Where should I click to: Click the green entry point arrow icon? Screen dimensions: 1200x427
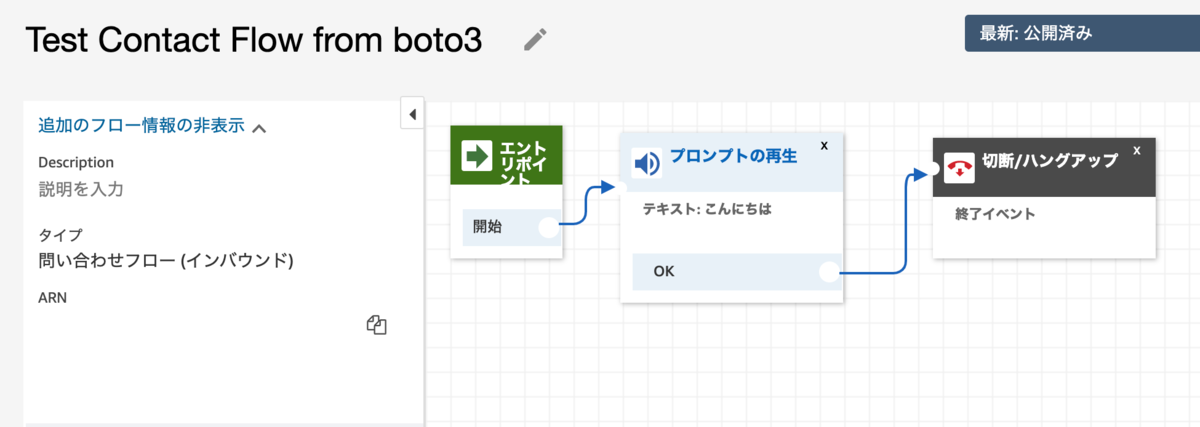coord(477,156)
